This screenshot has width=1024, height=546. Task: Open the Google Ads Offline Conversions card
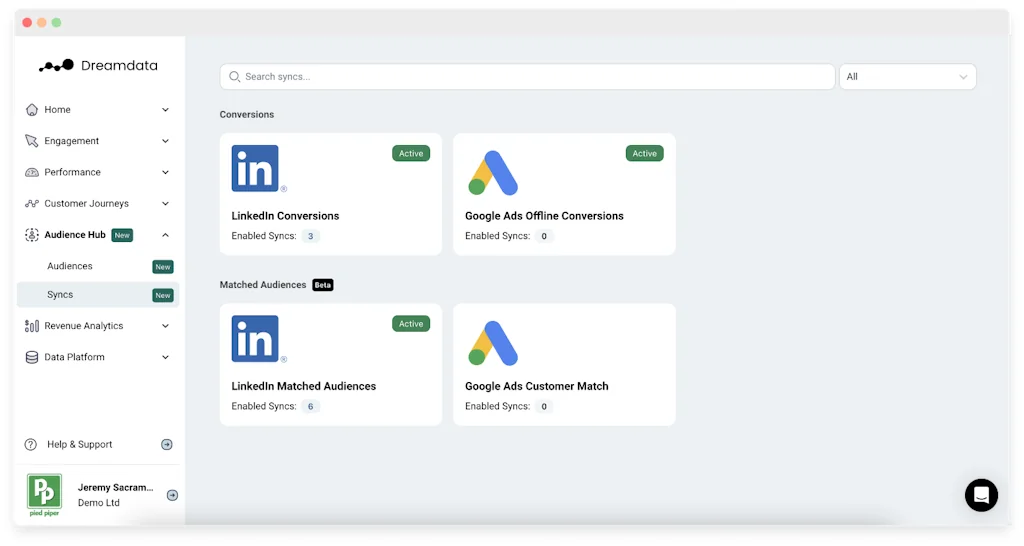point(564,195)
